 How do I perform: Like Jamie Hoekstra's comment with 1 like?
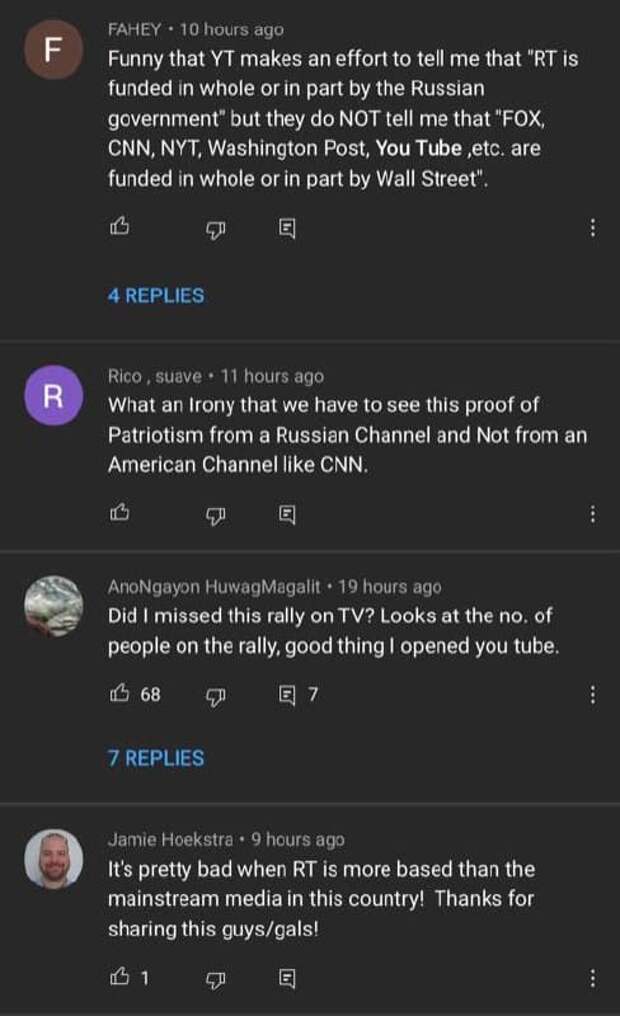119,976
